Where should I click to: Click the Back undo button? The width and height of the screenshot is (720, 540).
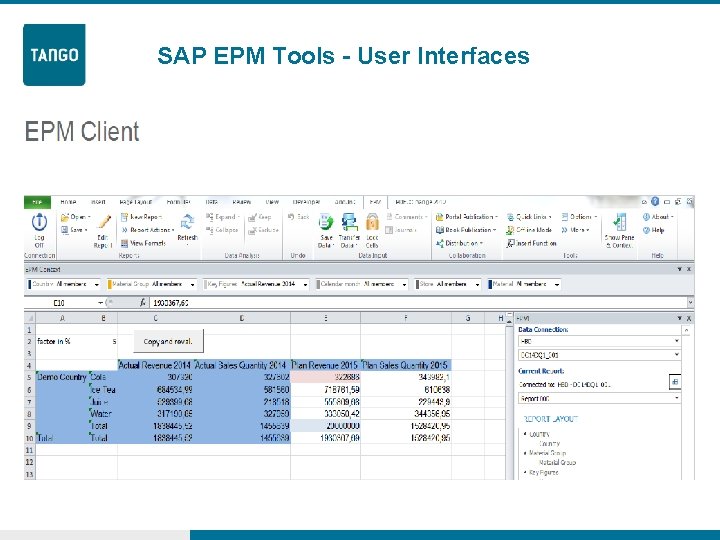(x=298, y=217)
